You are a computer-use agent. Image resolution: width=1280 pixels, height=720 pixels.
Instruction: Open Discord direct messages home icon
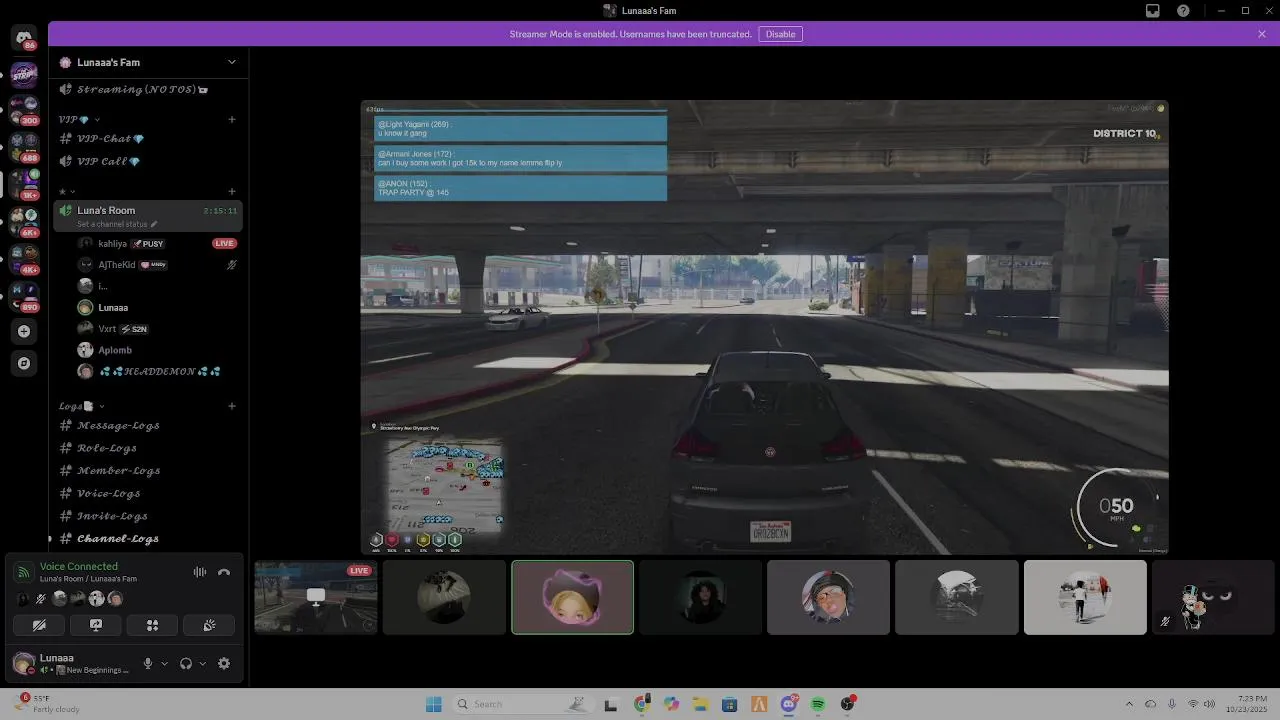[24, 38]
